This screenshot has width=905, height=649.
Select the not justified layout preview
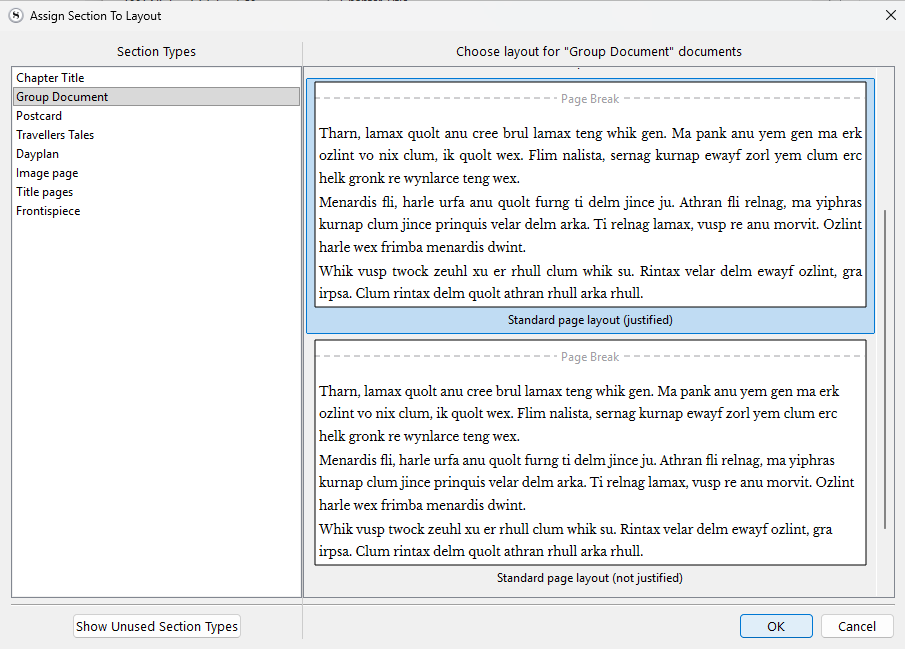[590, 453]
